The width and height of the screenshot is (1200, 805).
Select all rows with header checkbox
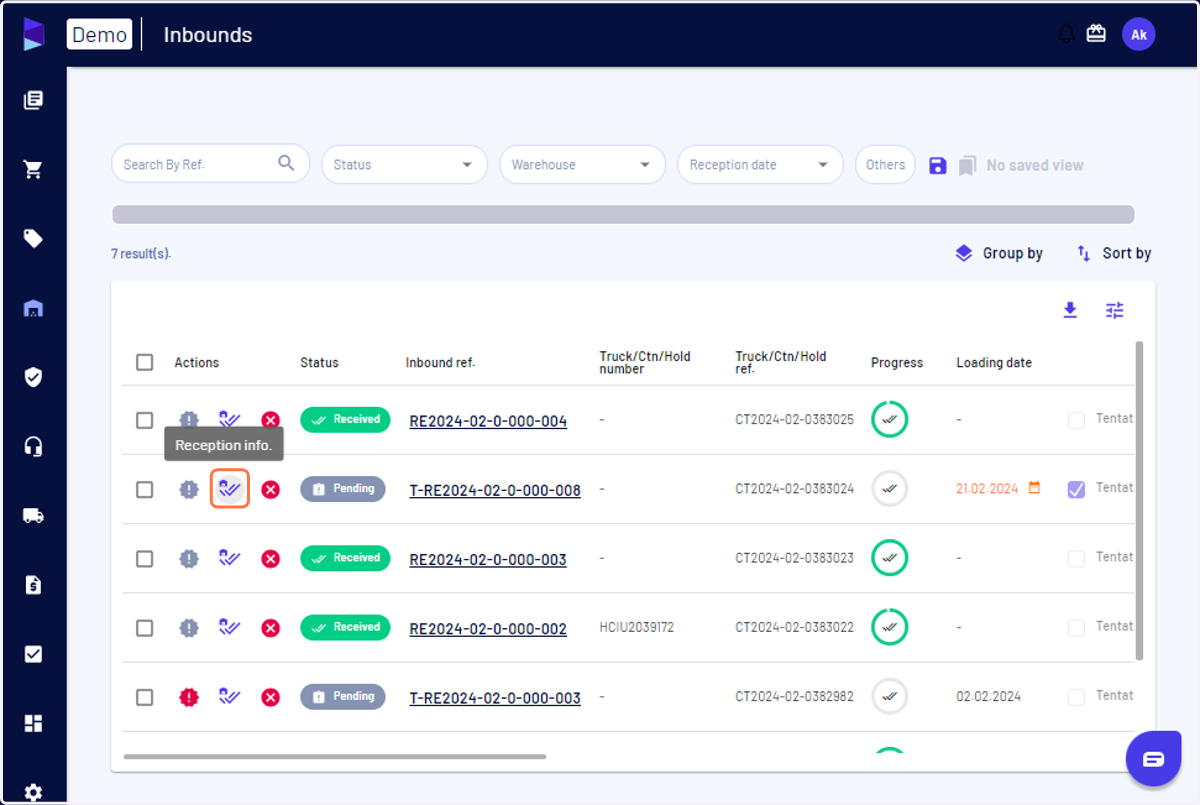(x=145, y=362)
